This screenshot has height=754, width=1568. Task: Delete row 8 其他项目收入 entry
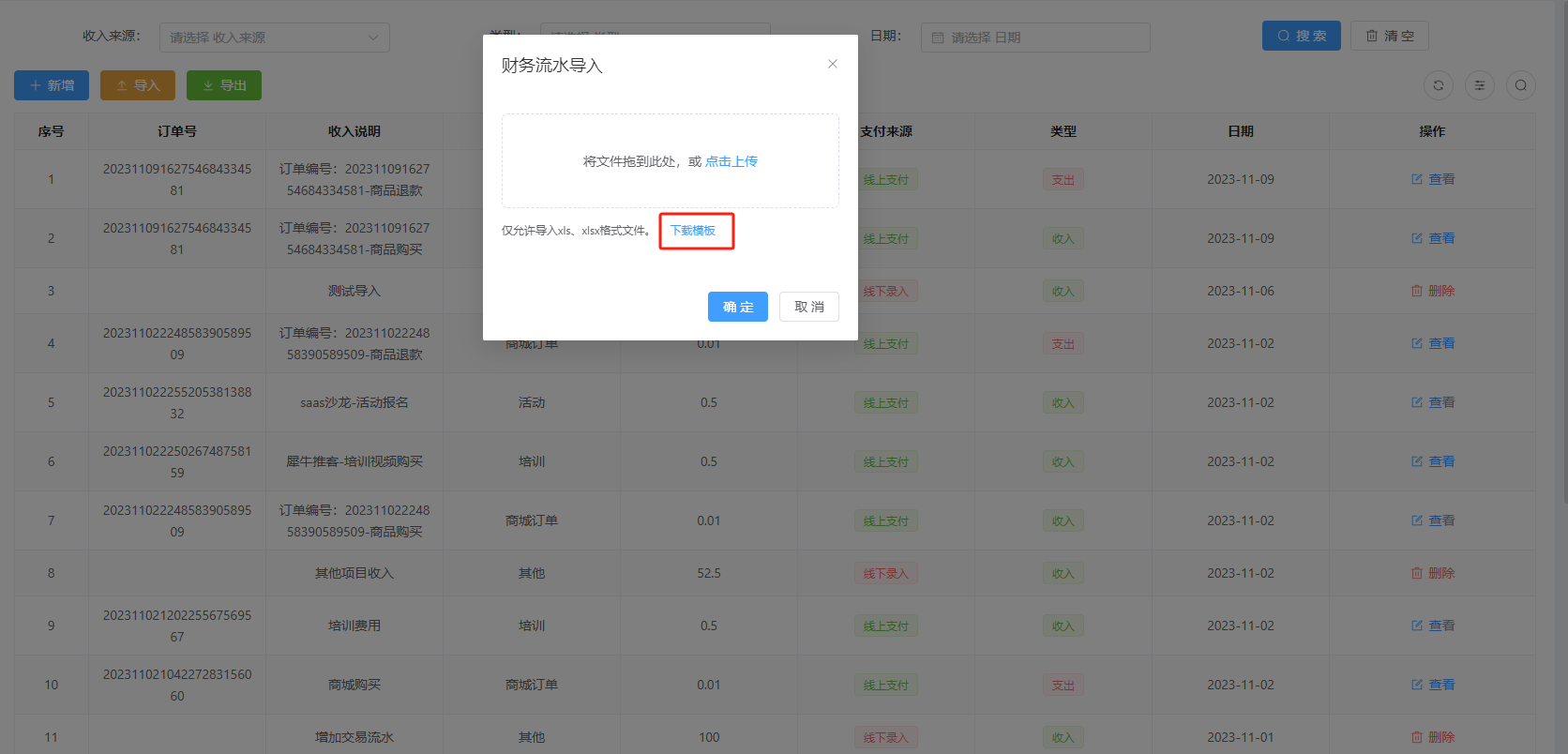(1432, 573)
